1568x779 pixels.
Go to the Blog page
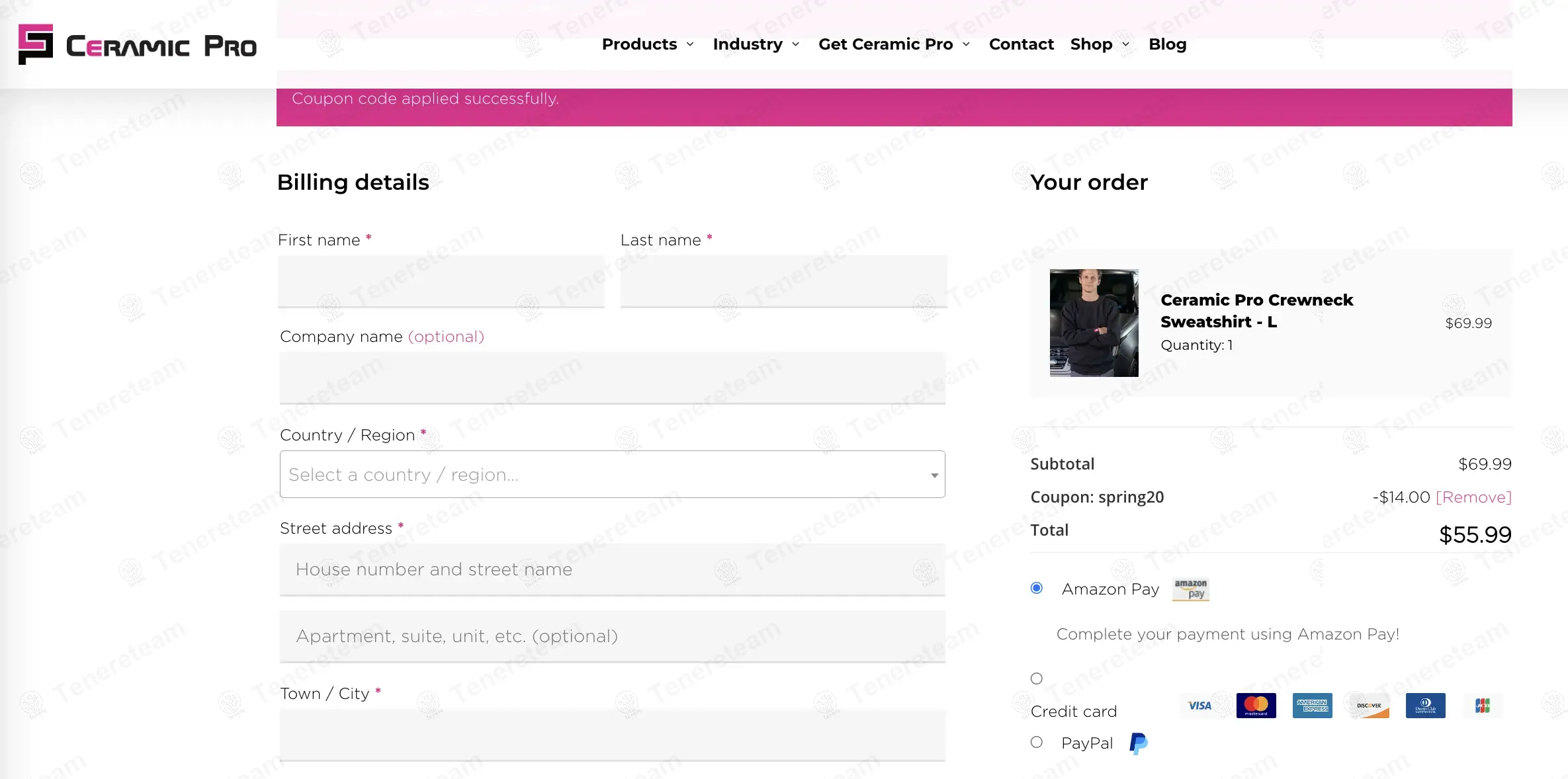(x=1167, y=44)
